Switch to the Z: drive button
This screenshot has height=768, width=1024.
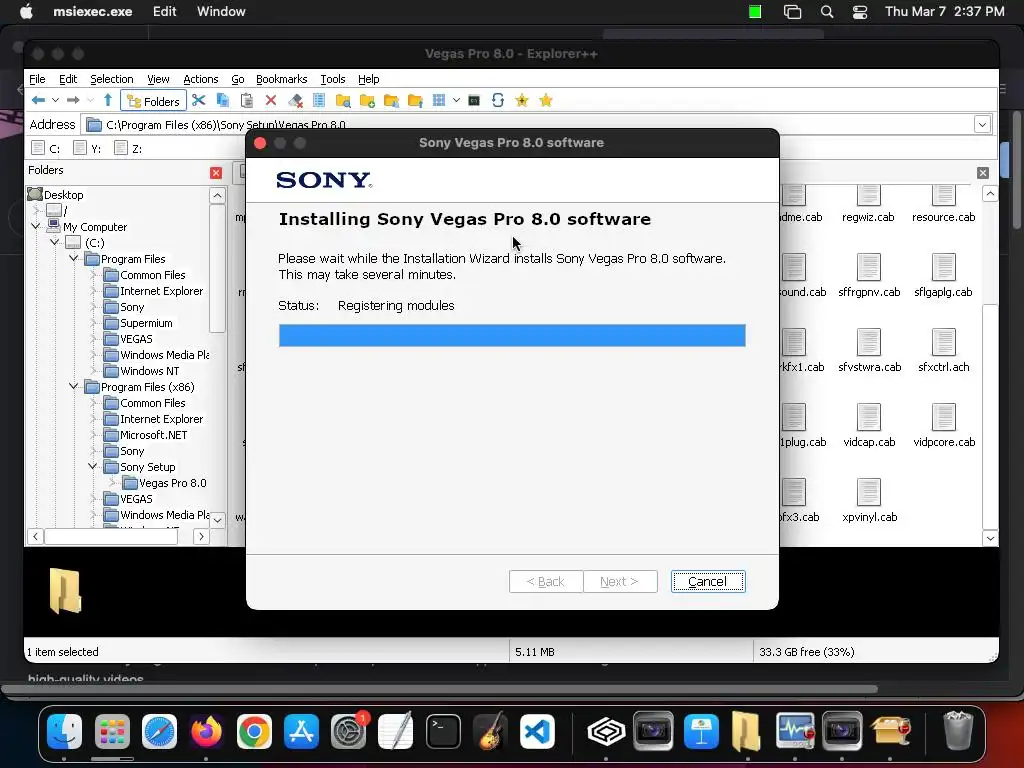[128, 149]
